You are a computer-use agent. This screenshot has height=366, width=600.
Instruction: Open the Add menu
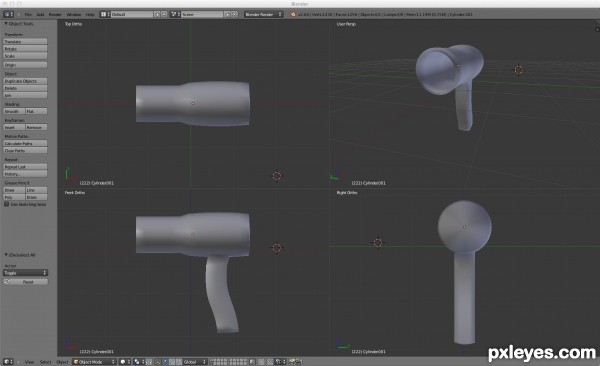tap(40, 14)
